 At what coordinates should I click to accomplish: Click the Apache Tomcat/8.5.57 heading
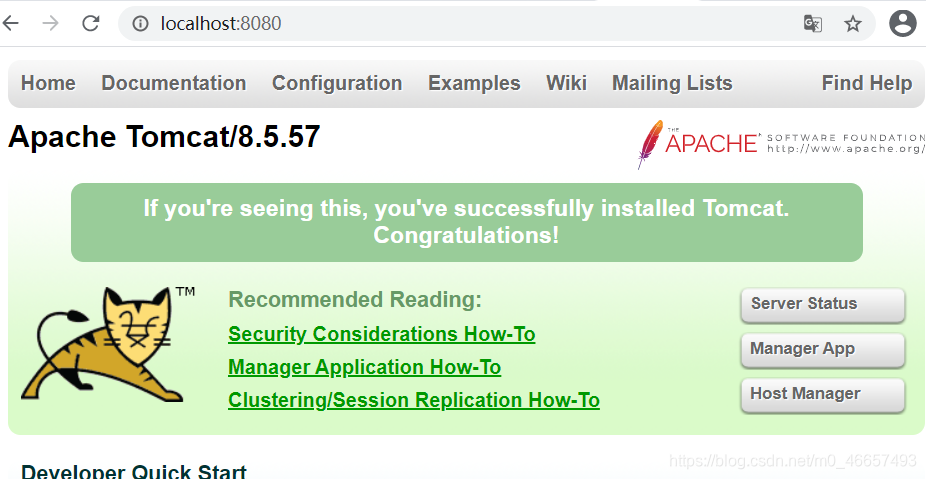(x=164, y=137)
